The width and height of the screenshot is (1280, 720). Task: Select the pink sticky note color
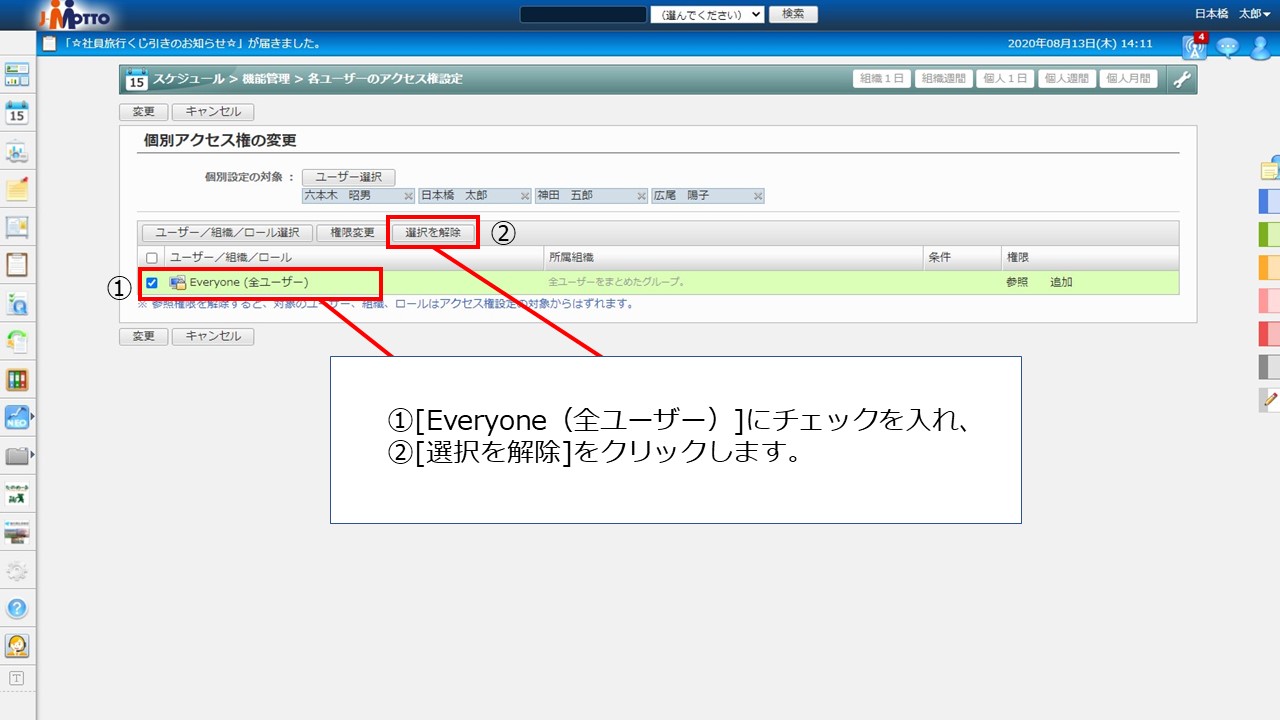1270,300
